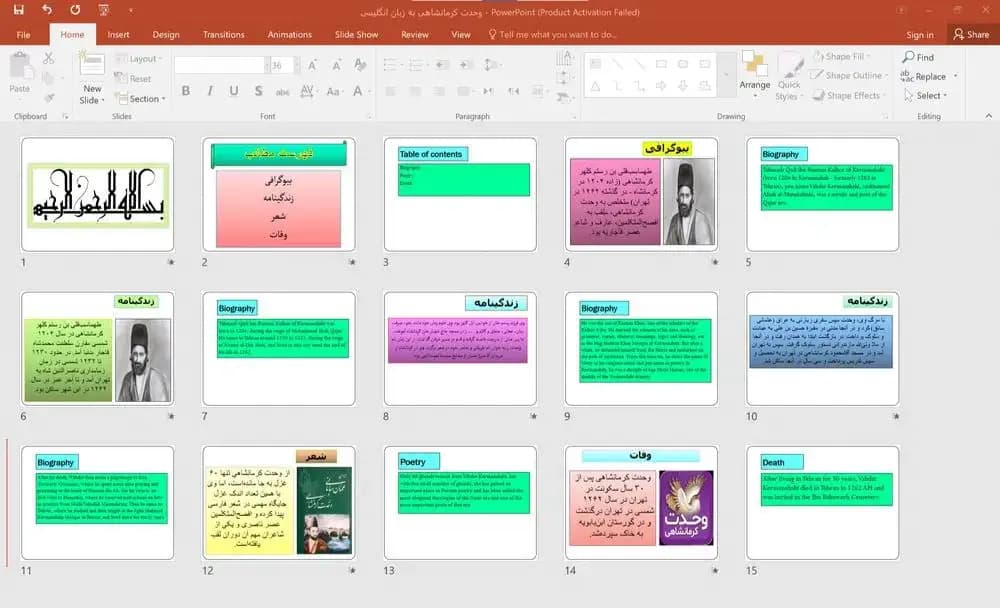Click Tell me what you want to do box

coord(553,34)
